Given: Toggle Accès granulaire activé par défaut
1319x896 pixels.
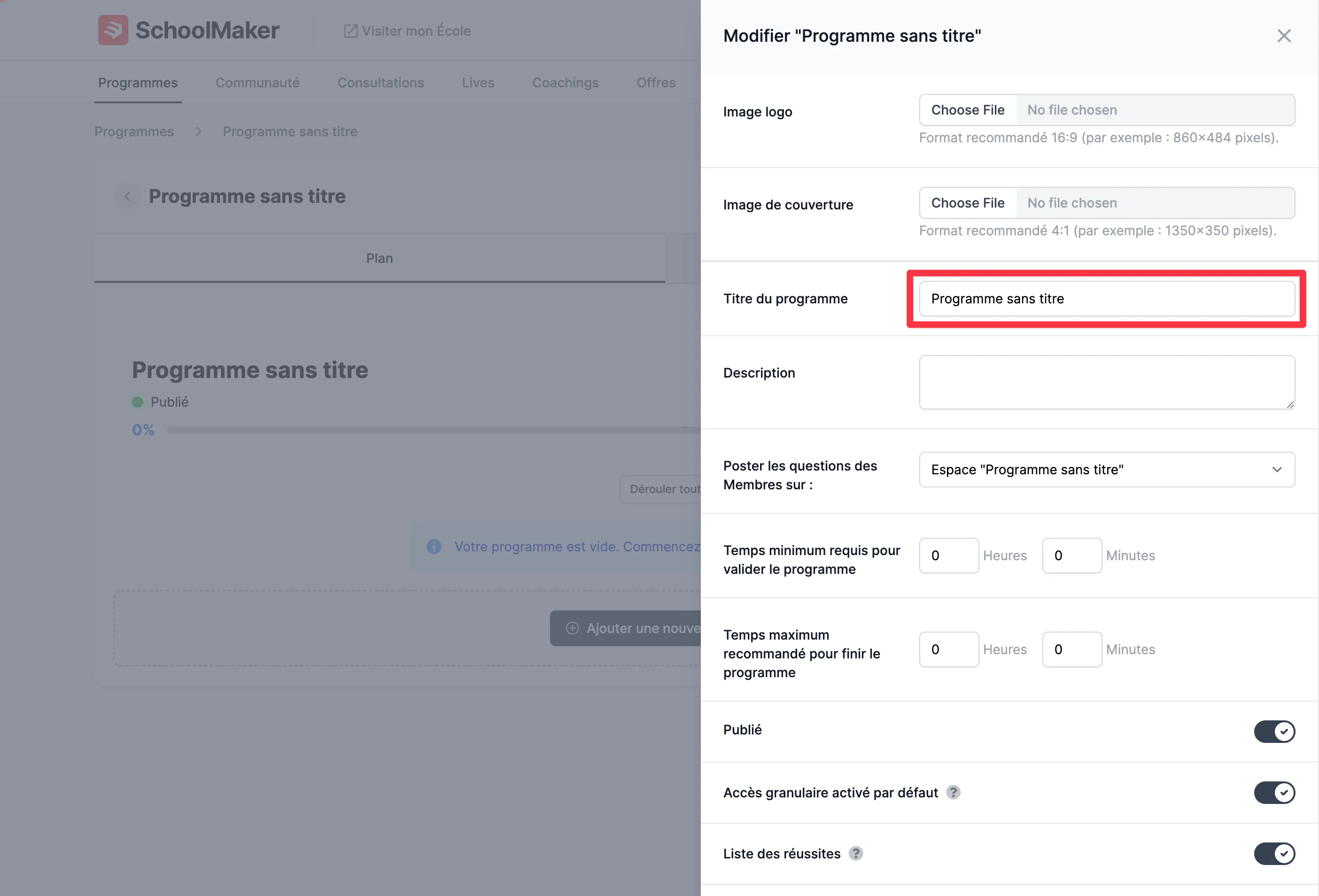Looking at the screenshot, I should [x=1274, y=792].
